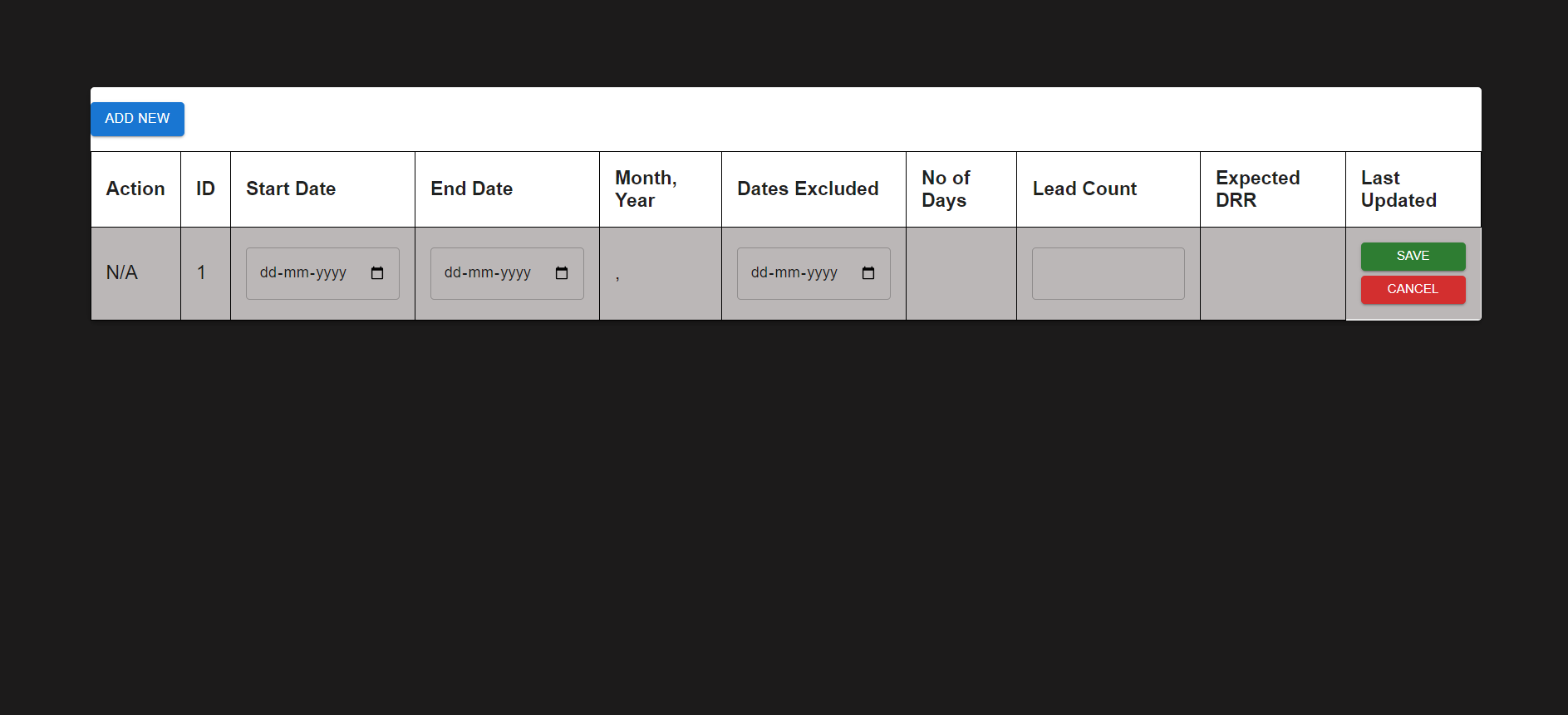The image size is (1568, 715).
Task: Select the No of Days column header
Action: pyautogui.click(x=945, y=189)
